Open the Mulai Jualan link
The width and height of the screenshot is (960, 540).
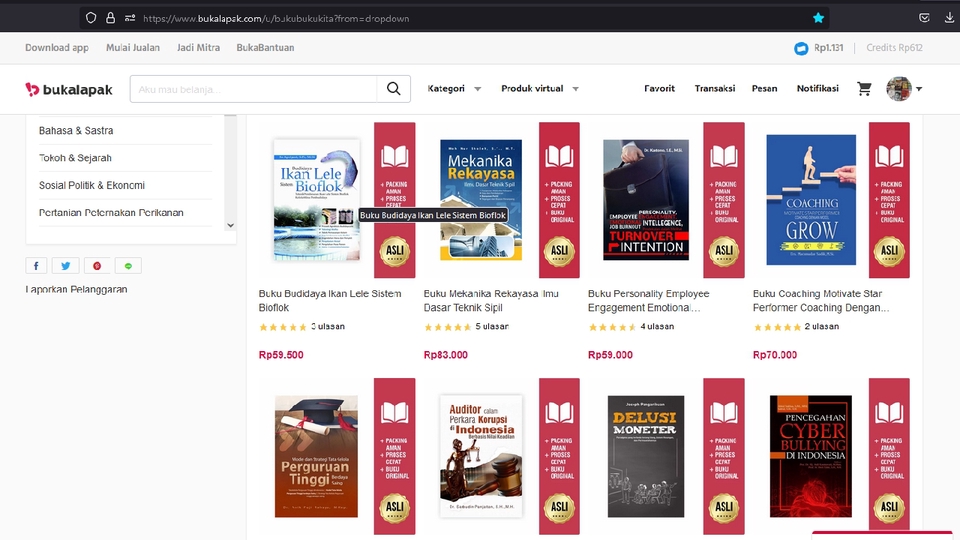pyautogui.click(x=133, y=48)
